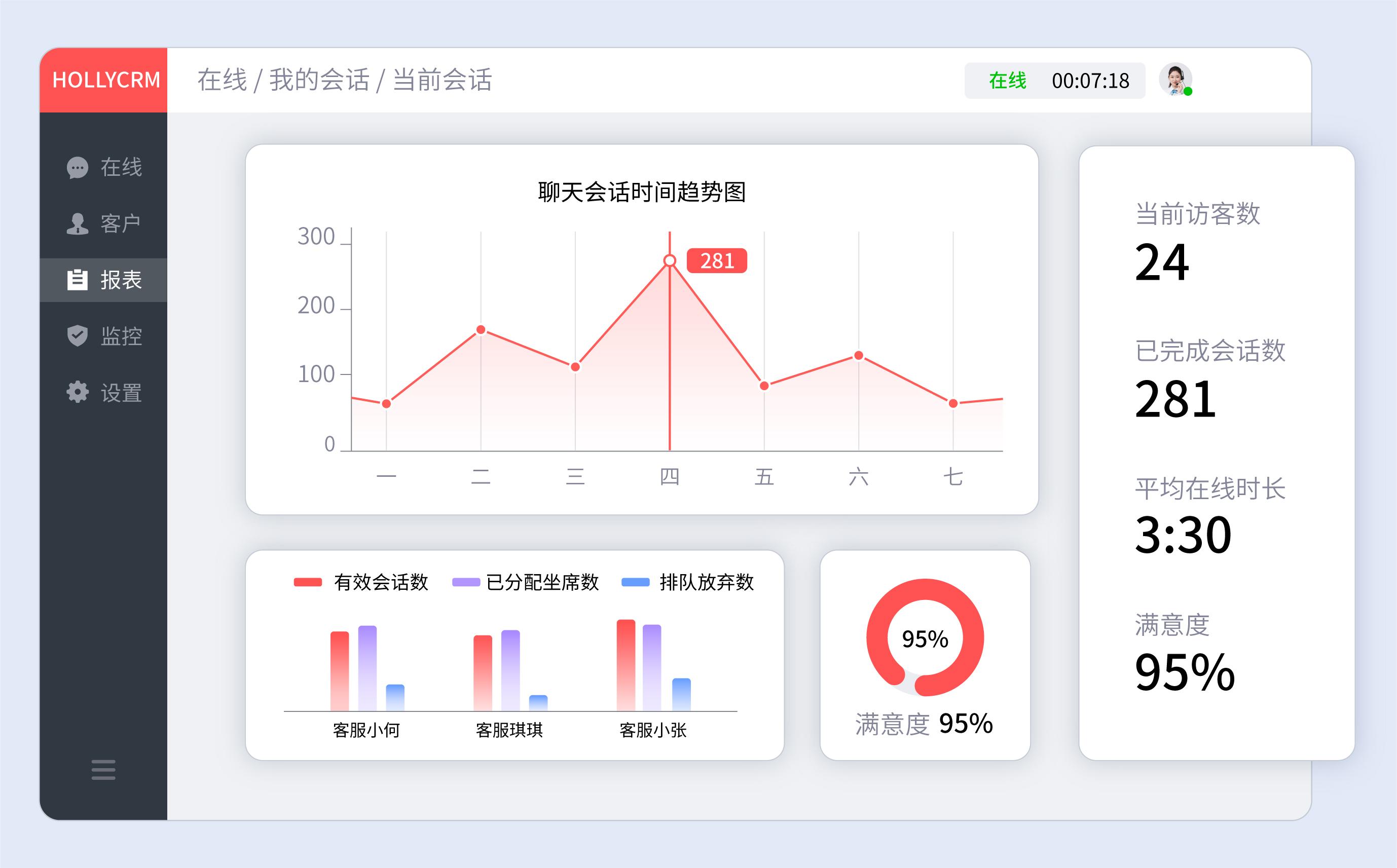Click the chat bubble icon beside 在线
Viewport: 1397px width, 868px height.
tap(78, 168)
